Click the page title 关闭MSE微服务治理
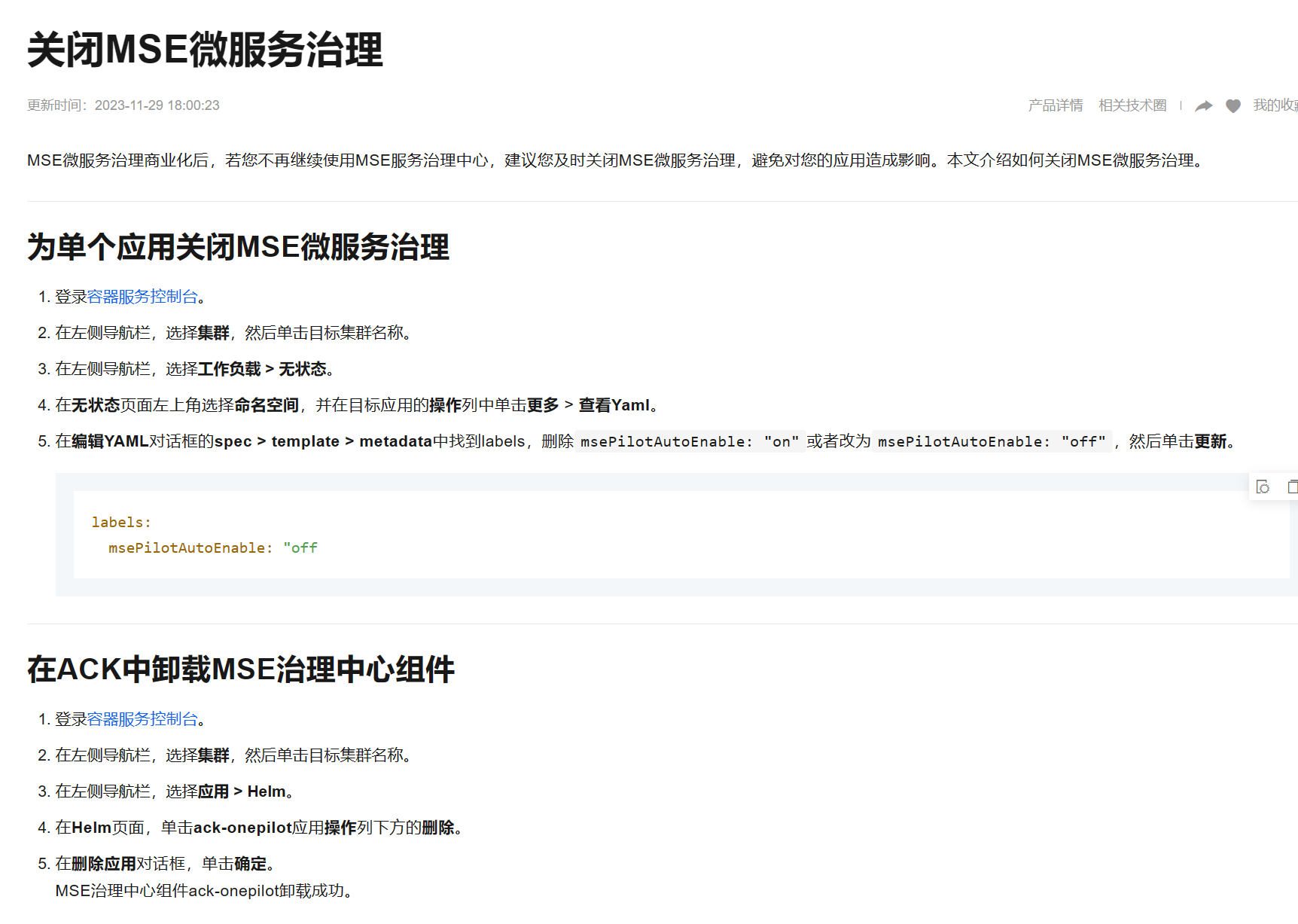 pyautogui.click(x=205, y=50)
